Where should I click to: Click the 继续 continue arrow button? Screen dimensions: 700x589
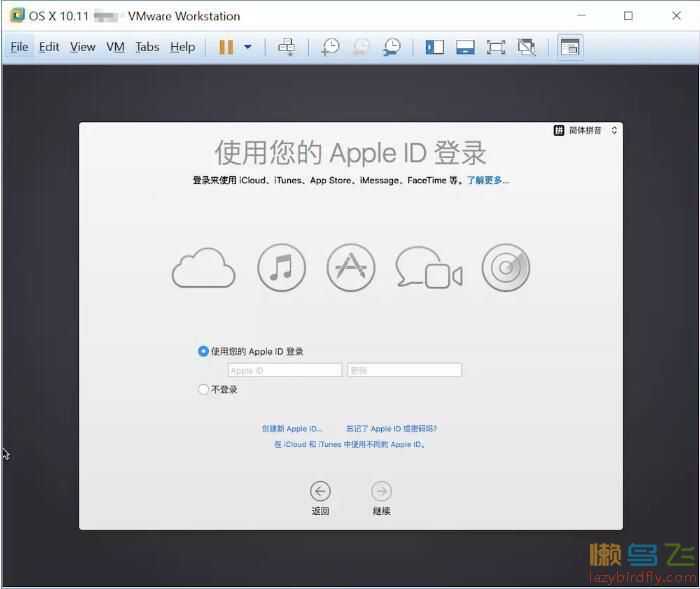pos(381,492)
